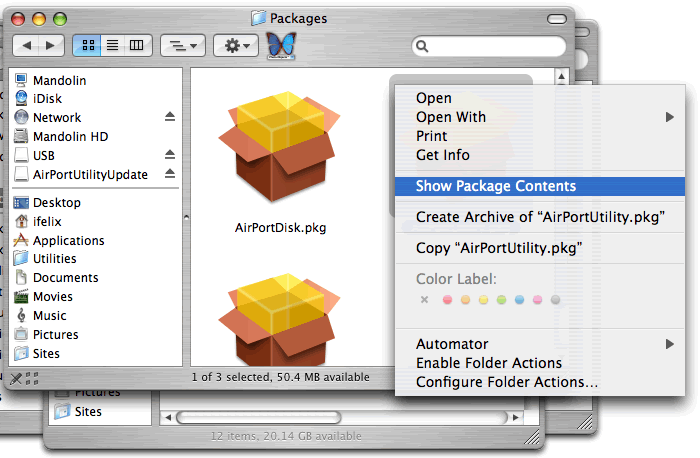Toggle toolbar with the top-right pill button
This screenshot has width=700, height=458.
(557, 19)
